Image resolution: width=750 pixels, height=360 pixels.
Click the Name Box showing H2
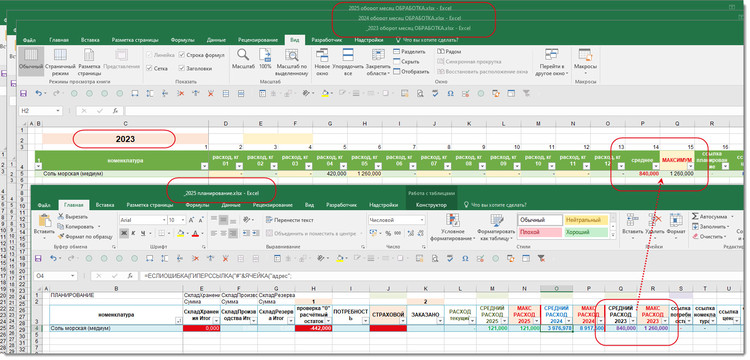point(41,110)
